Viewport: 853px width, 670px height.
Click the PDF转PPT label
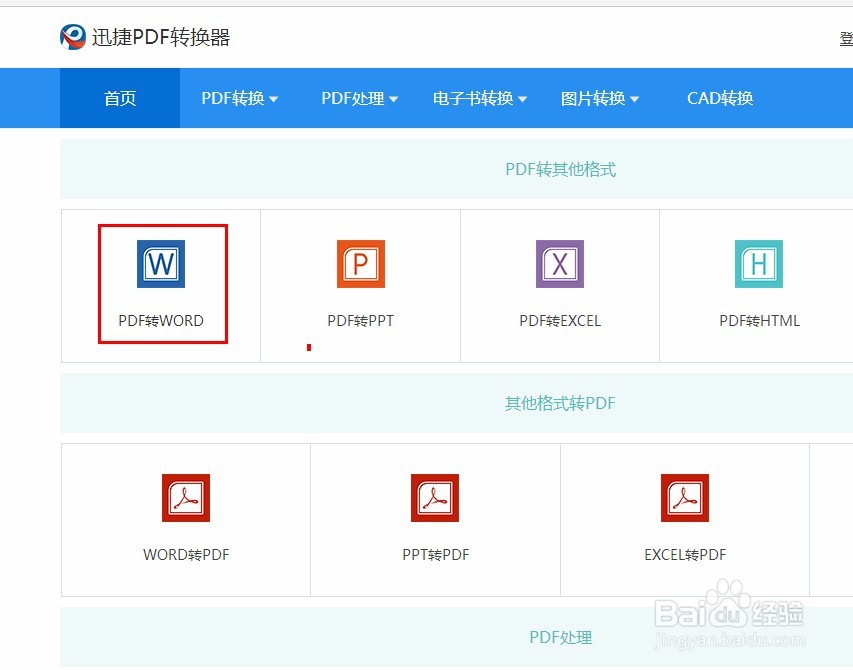point(361,321)
